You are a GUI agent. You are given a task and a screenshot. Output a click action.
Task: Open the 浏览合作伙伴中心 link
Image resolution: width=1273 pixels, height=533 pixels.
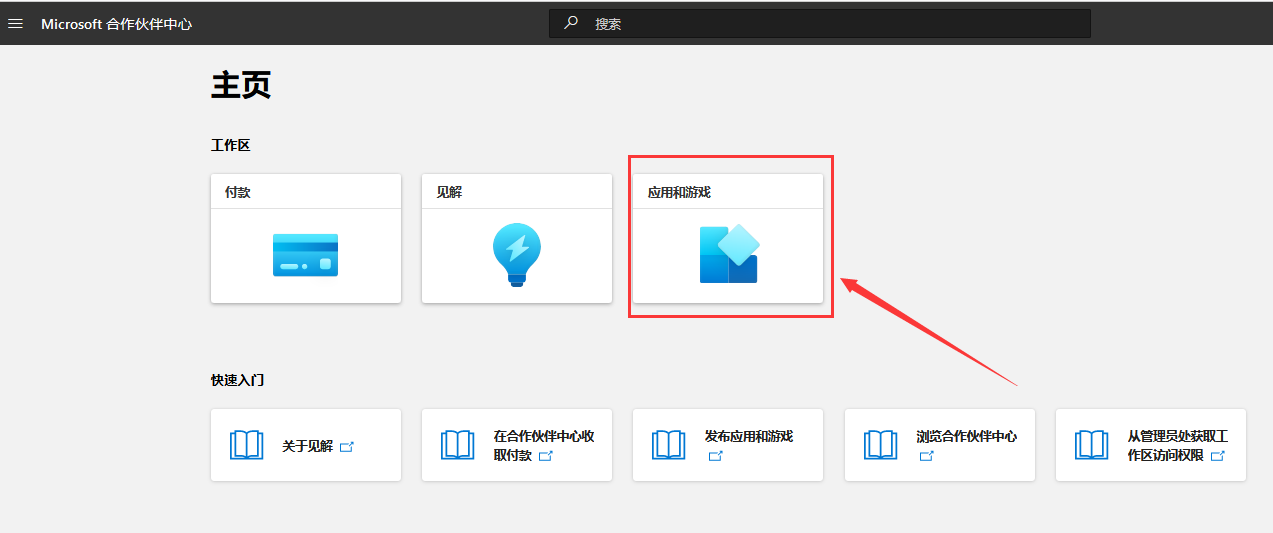pos(966,436)
